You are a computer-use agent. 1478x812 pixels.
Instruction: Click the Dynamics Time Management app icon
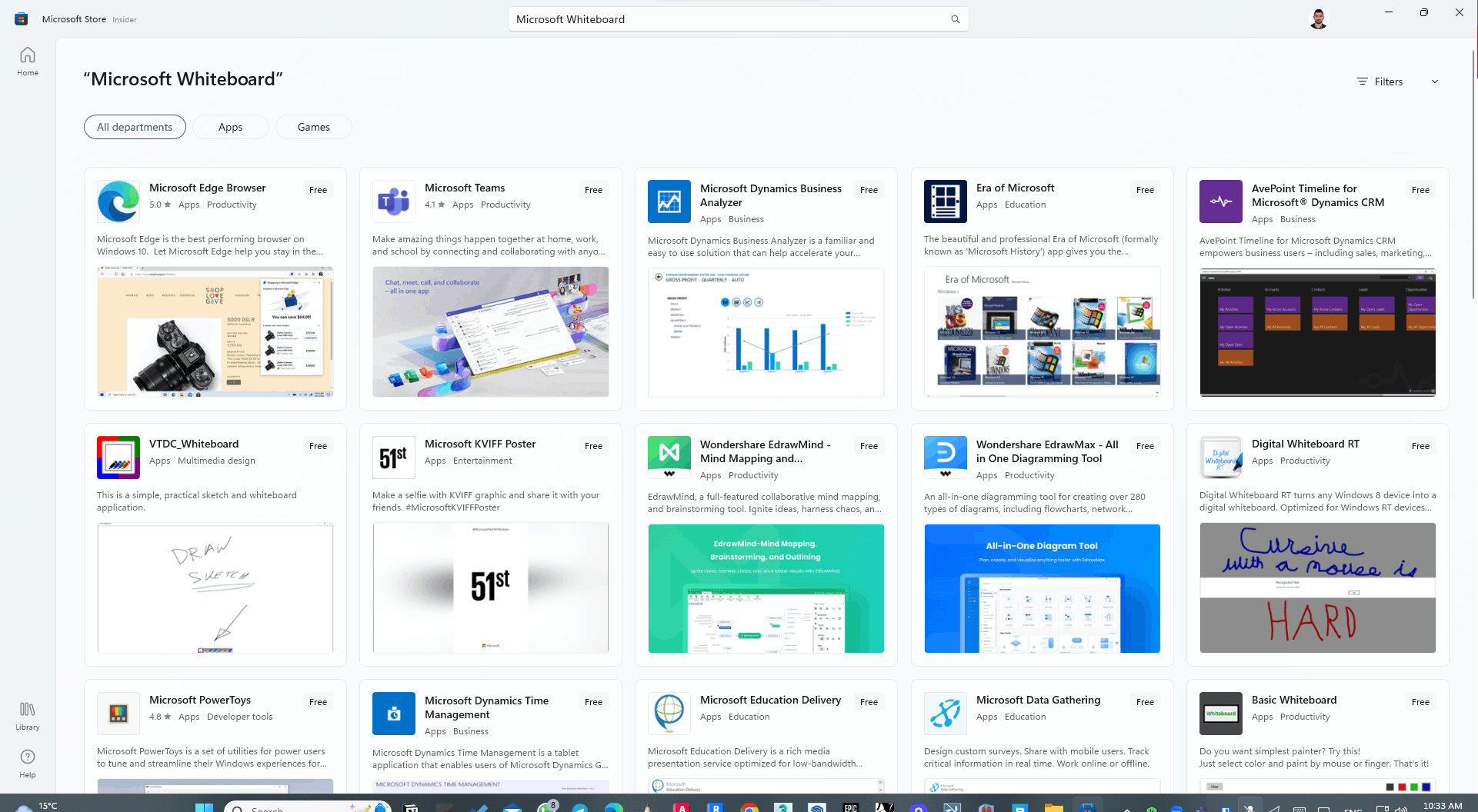(x=394, y=714)
